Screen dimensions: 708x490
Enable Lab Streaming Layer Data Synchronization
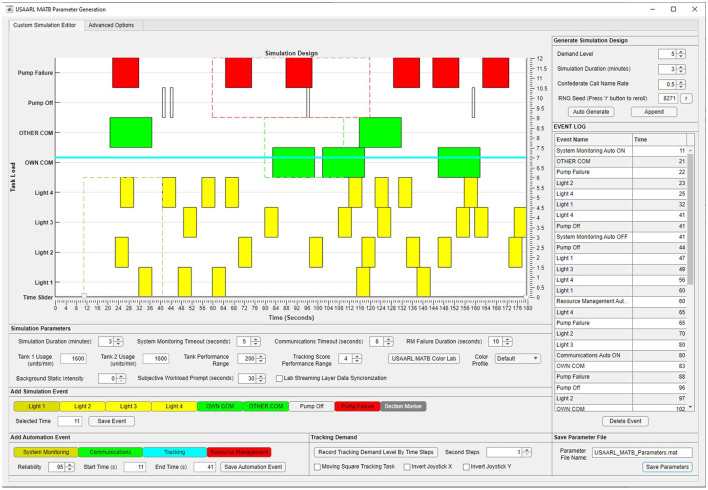[279, 378]
